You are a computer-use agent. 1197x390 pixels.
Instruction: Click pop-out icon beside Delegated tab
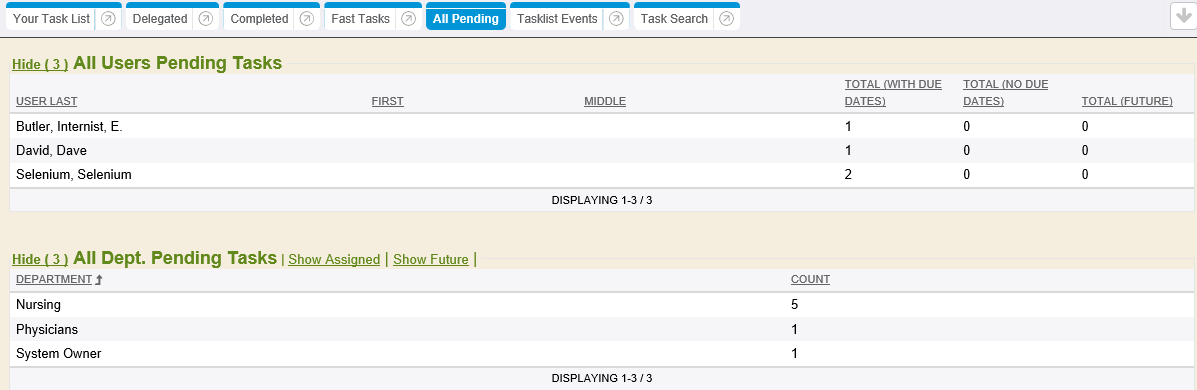pyautogui.click(x=205, y=19)
